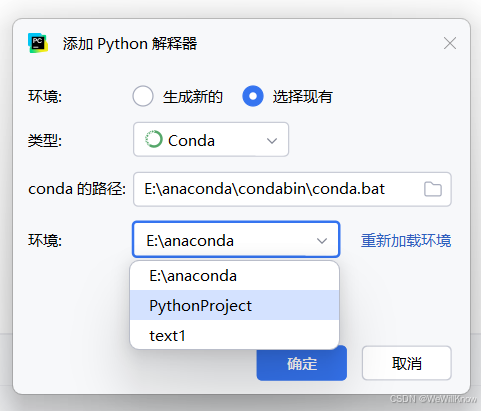Click the 取消 cancel button
481x411 pixels.
[407, 363]
